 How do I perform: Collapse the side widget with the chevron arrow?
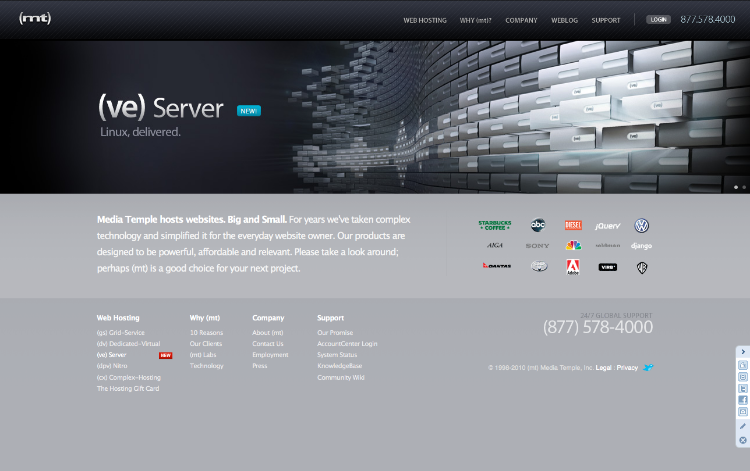743,351
